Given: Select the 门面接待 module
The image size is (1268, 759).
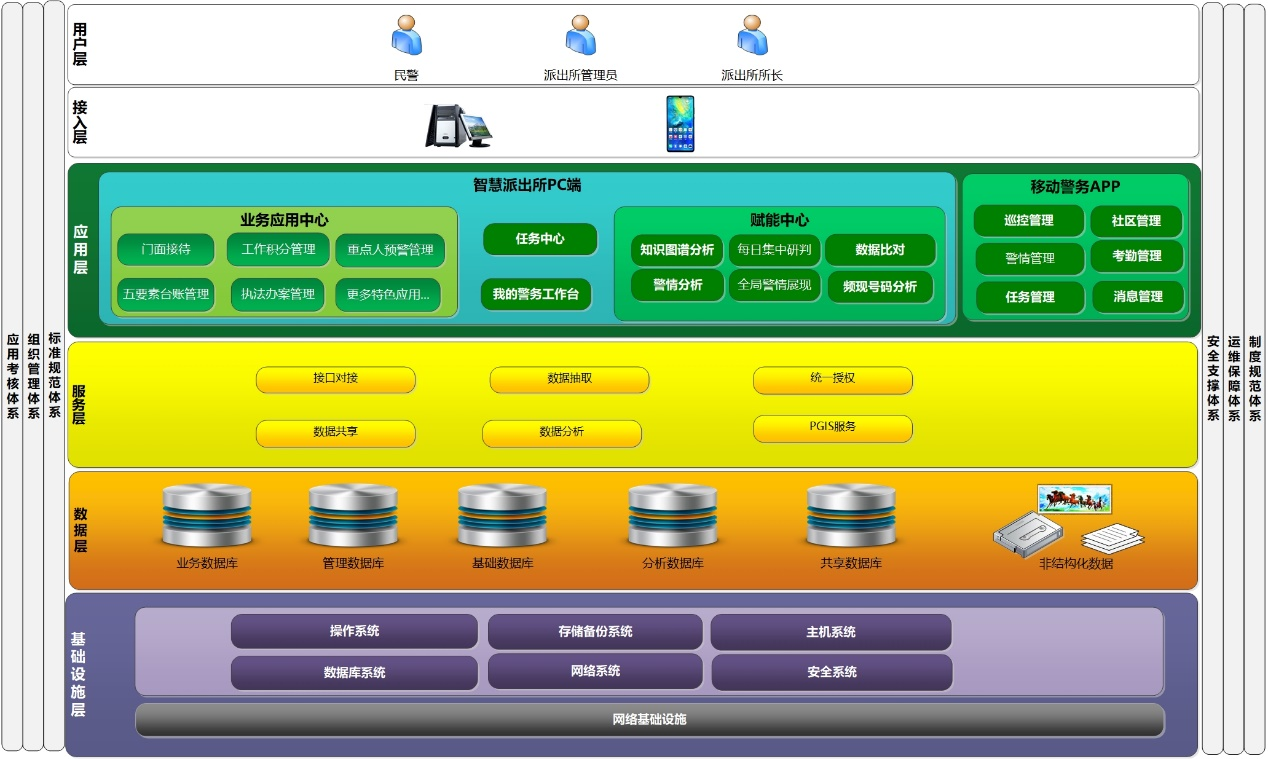Looking at the screenshot, I should pos(166,250).
